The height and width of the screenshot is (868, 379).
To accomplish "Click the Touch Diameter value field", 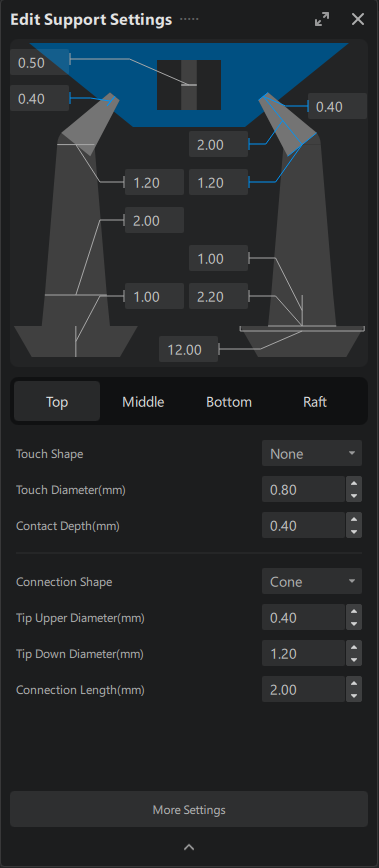I will coord(304,489).
